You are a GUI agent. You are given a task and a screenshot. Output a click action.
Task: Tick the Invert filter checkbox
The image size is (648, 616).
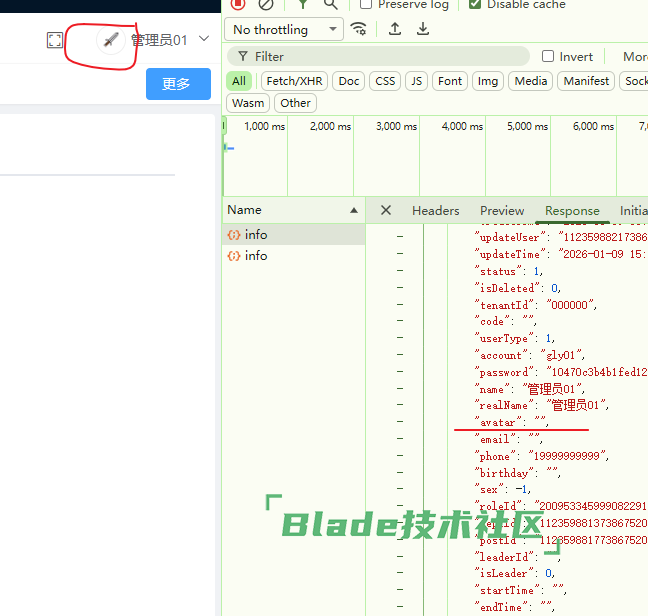click(548, 57)
